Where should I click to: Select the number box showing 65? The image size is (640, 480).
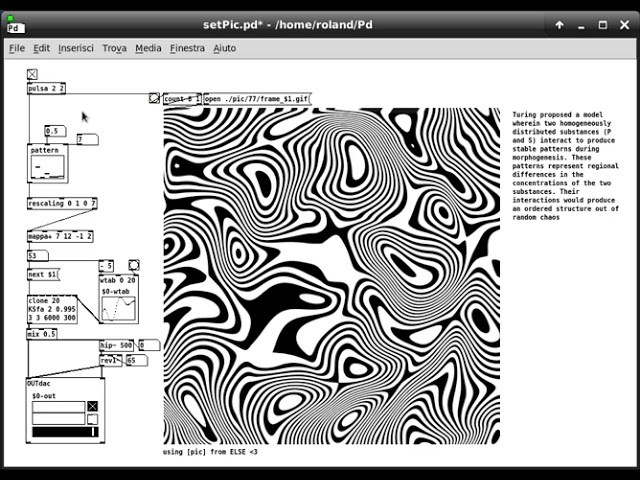point(137,360)
